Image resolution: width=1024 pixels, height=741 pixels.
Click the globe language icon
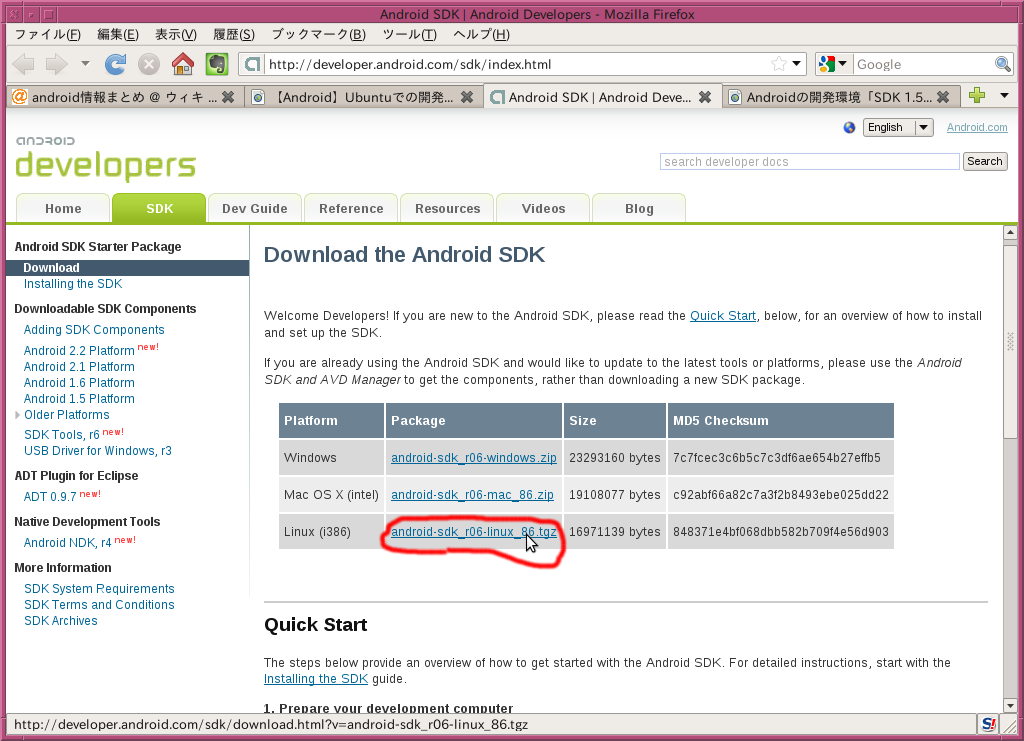coord(849,127)
